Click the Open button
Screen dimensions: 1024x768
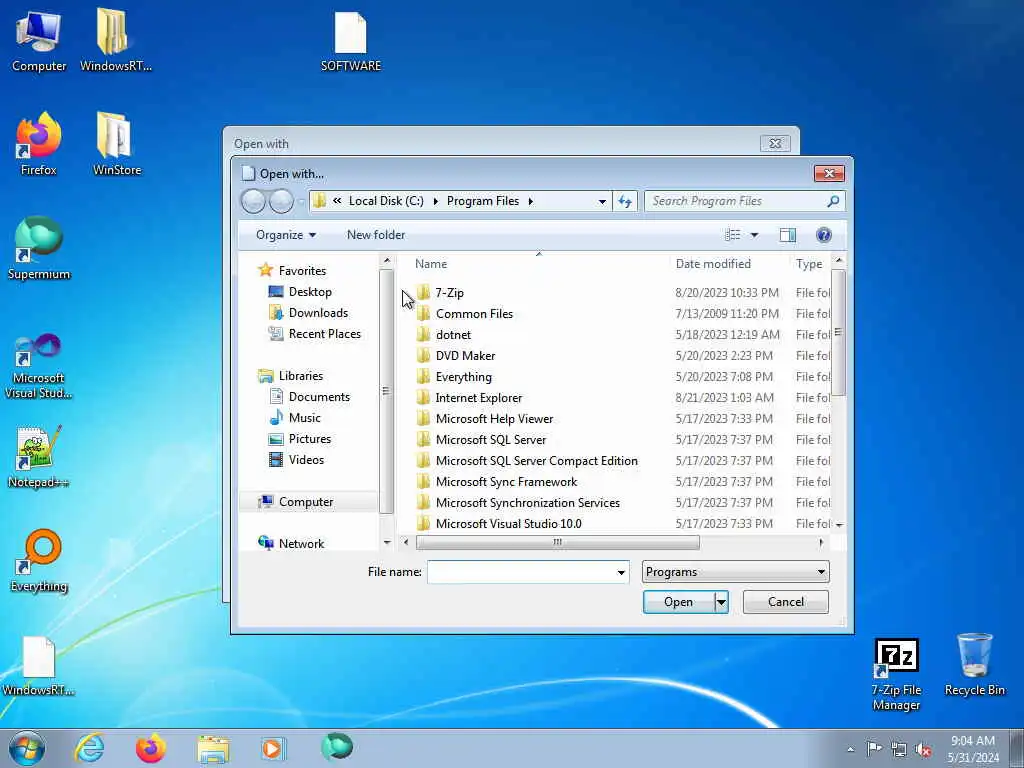[x=679, y=602]
